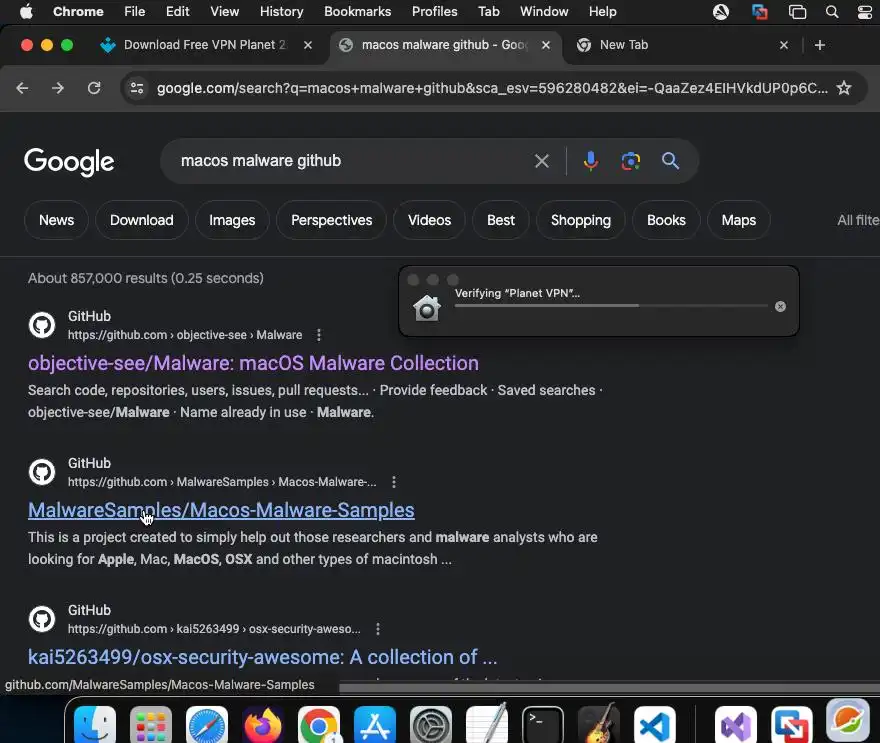This screenshot has height=743, width=880.
Task: Filter results by Download
Action: [x=141, y=220]
